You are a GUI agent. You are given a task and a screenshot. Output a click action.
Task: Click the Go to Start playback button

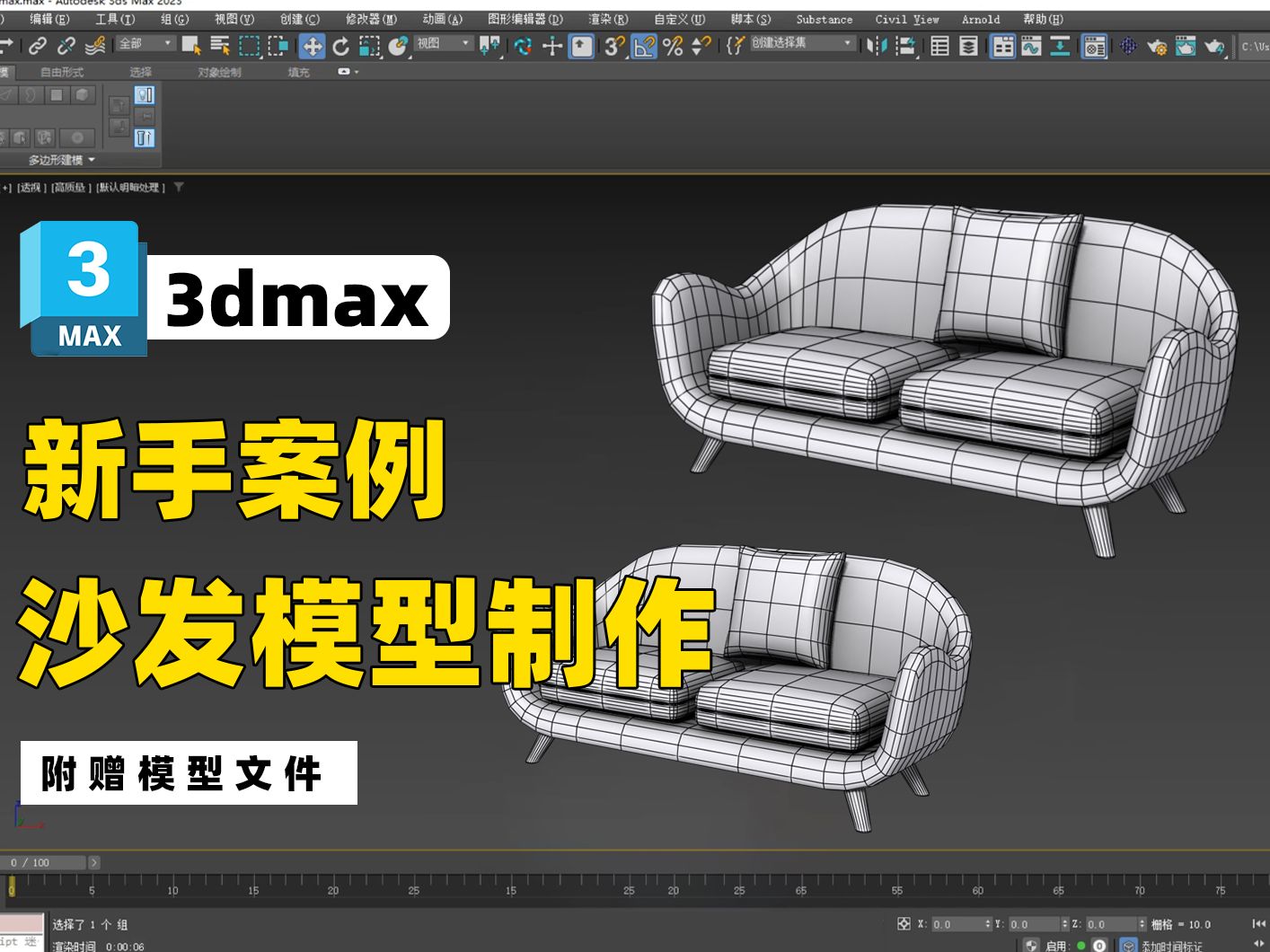1259,923
